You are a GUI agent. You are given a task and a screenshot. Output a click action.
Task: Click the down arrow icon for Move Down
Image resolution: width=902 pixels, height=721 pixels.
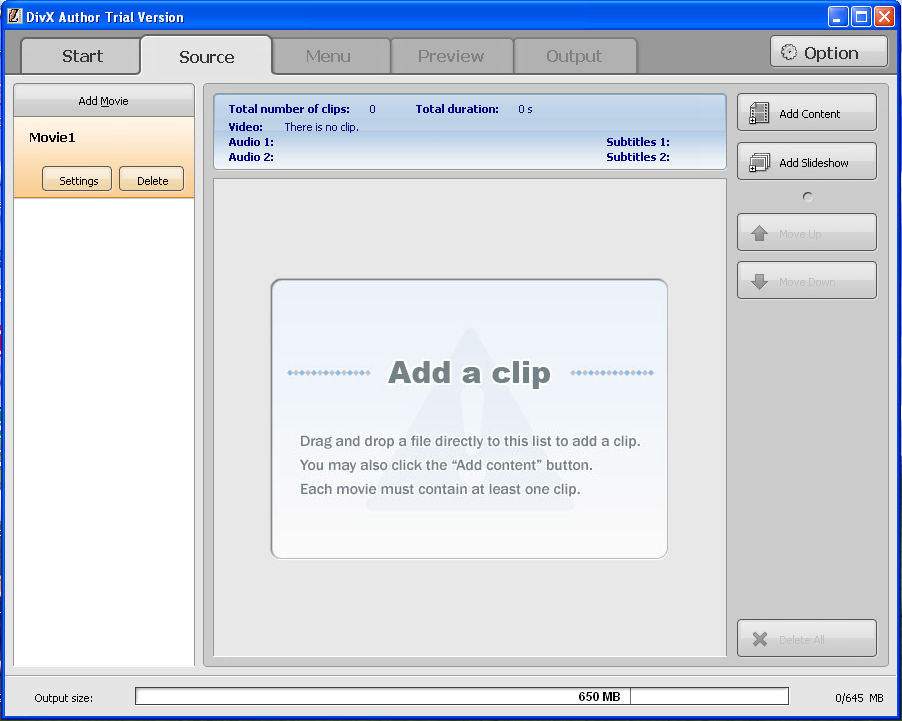pos(759,281)
